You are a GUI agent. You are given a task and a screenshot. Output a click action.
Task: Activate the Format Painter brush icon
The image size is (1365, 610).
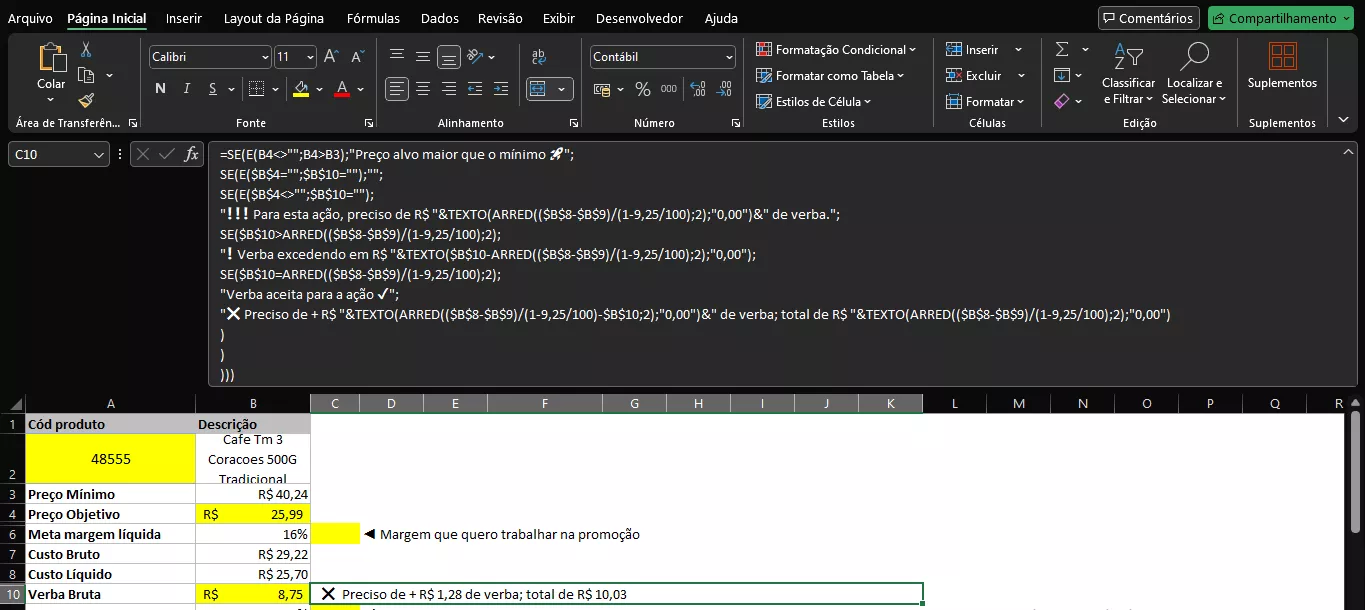pos(86,100)
